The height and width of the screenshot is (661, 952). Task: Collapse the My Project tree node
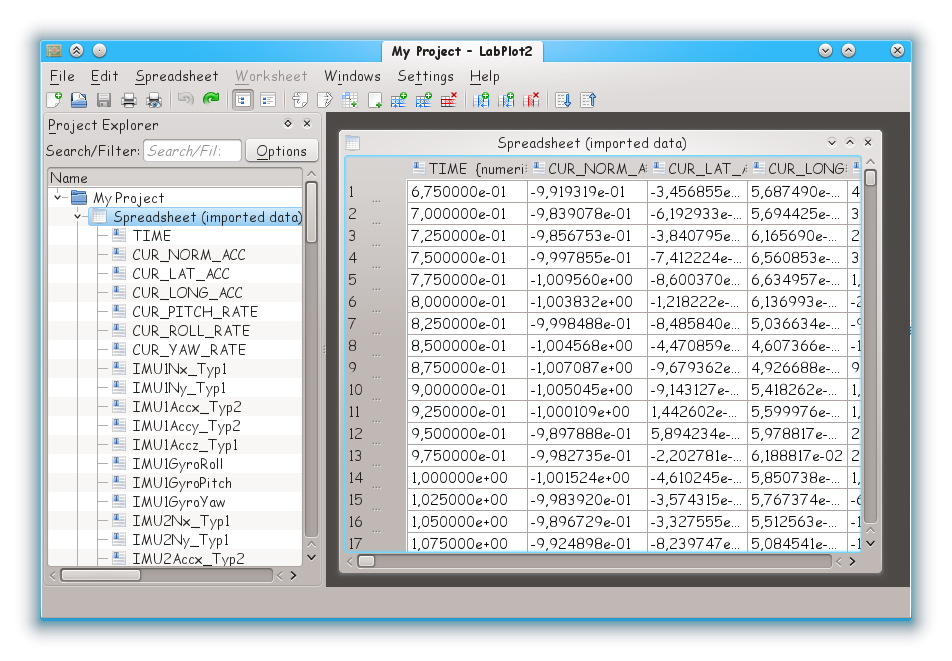[60, 197]
